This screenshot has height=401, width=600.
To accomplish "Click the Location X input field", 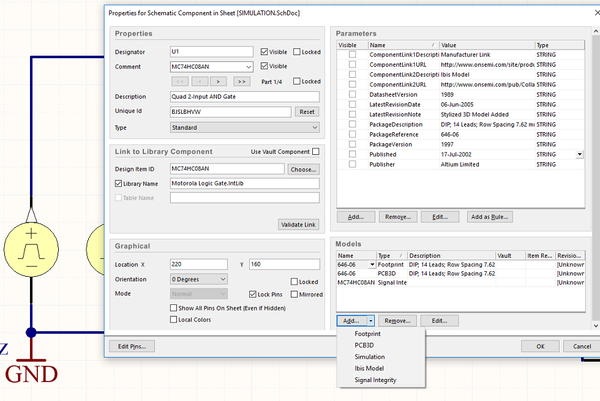I will click(x=199, y=264).
